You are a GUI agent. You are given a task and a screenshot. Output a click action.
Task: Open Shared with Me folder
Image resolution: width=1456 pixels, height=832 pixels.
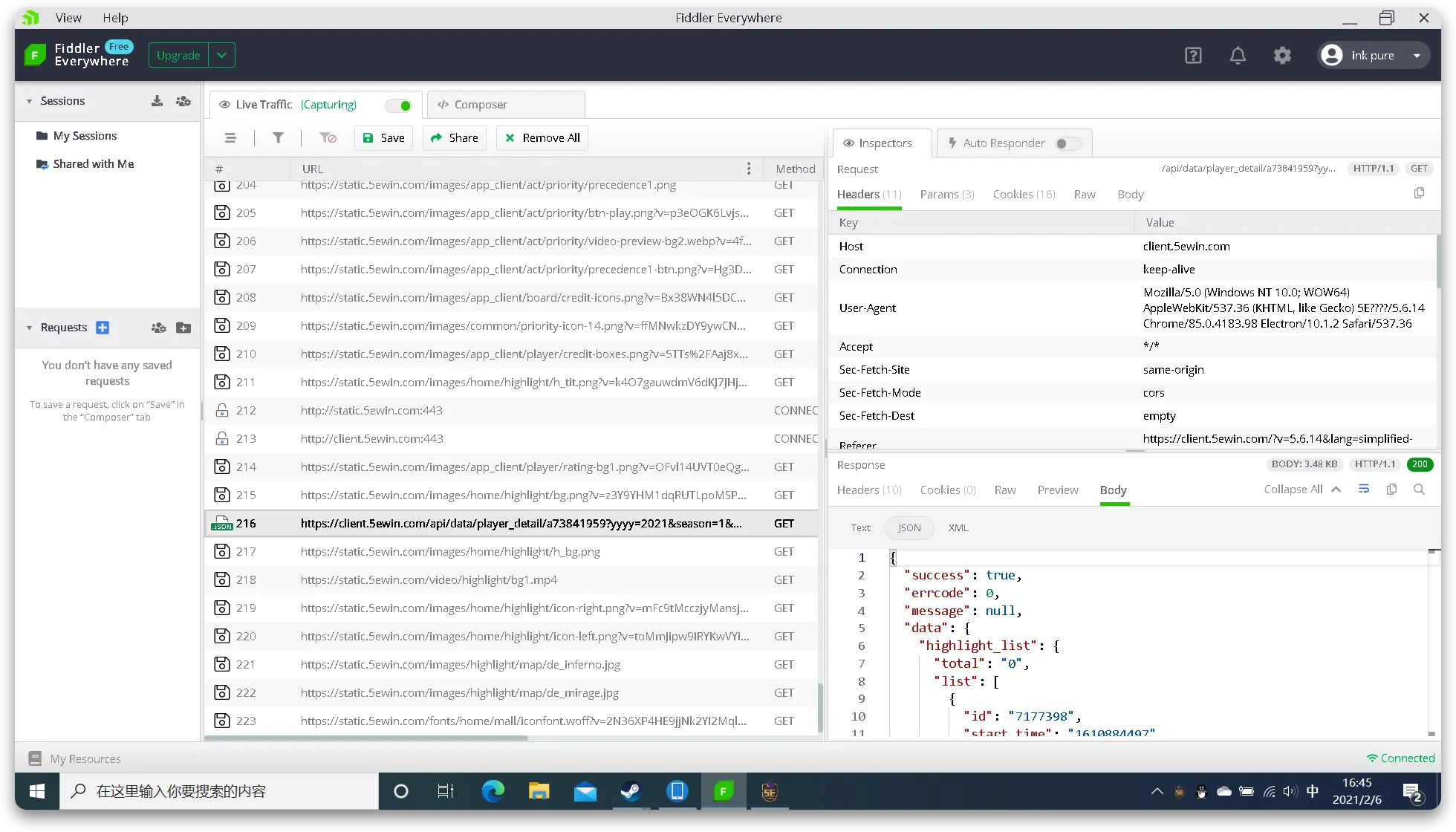(x=85, y=164)
